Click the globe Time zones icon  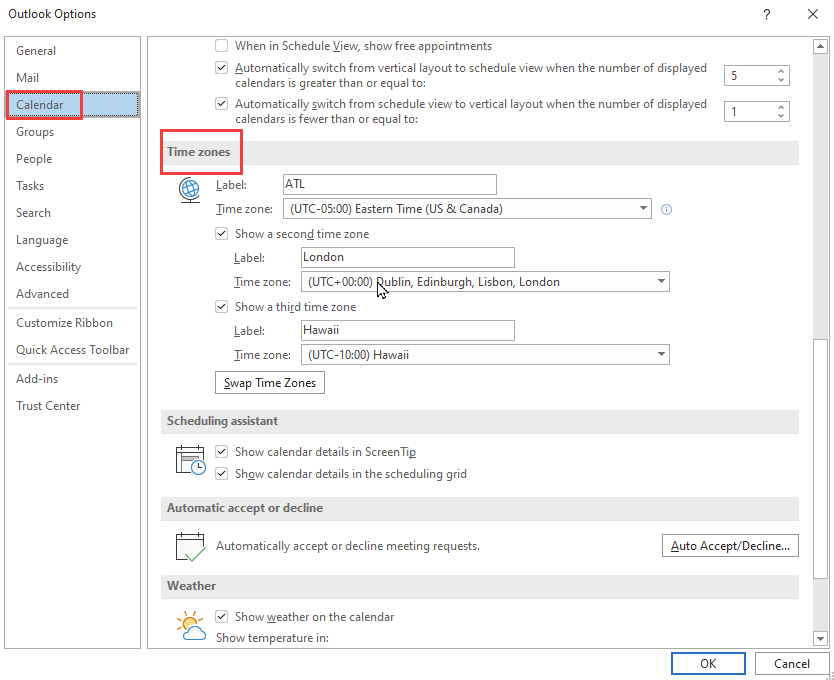pos(190,190)
